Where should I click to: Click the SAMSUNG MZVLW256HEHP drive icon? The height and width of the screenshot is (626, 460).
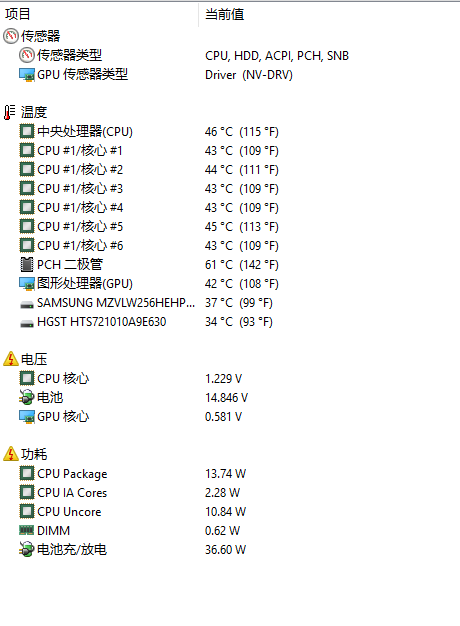point(27,305)
